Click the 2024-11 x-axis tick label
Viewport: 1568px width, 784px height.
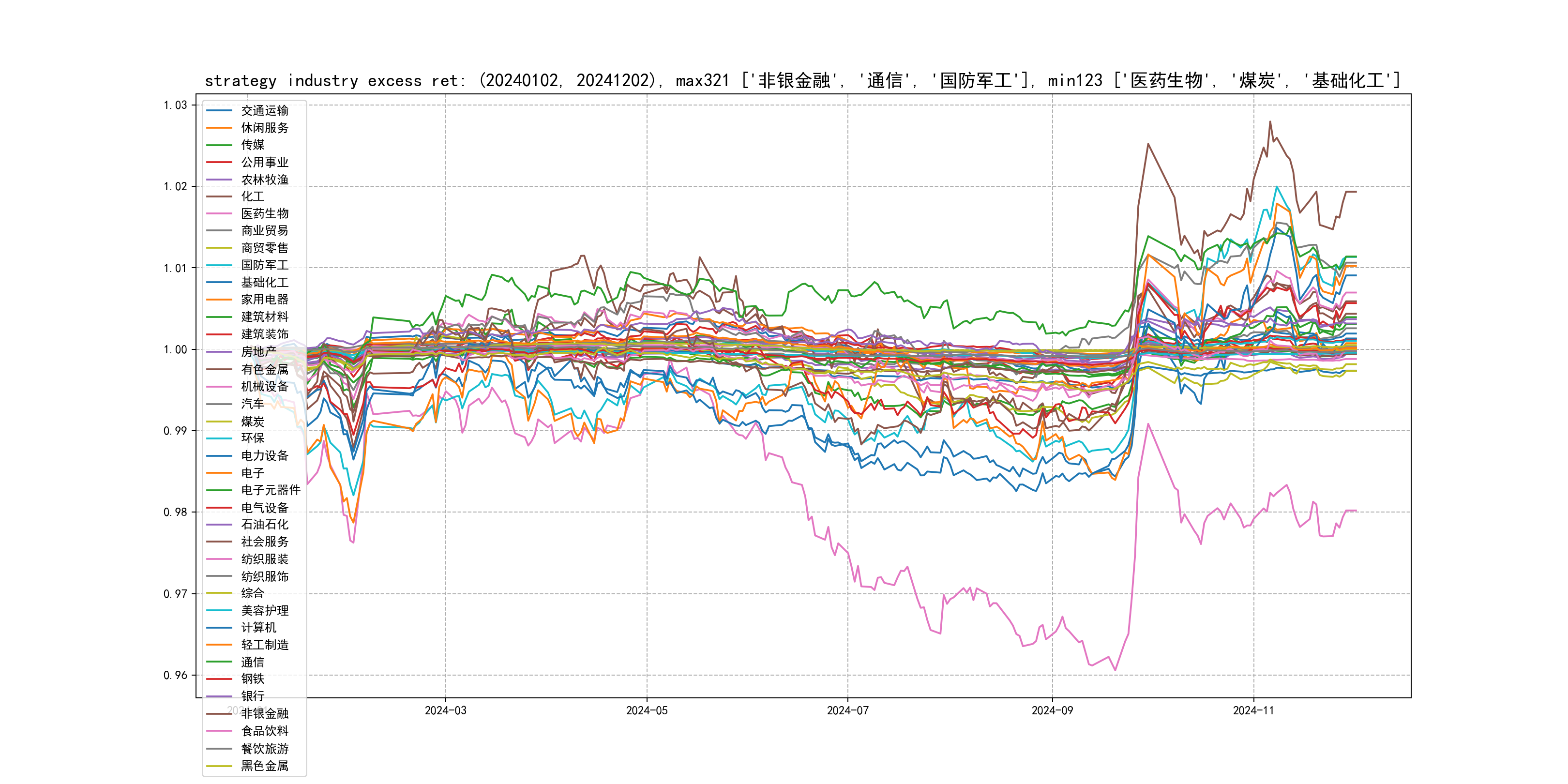[x=1253, y=710]
